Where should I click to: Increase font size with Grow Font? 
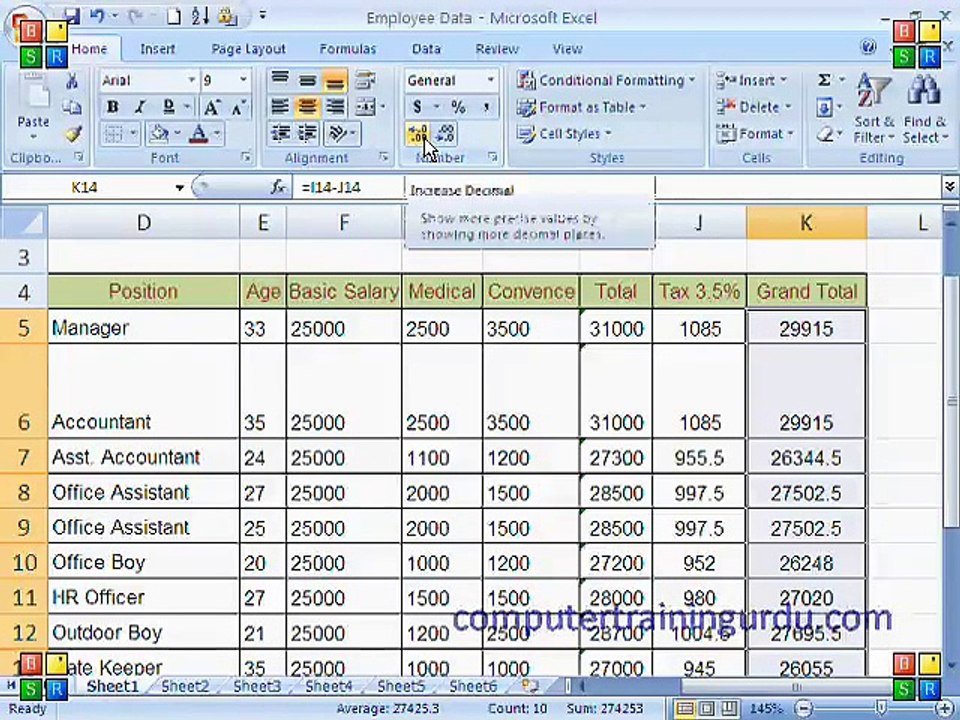click(x=212, y=107)
